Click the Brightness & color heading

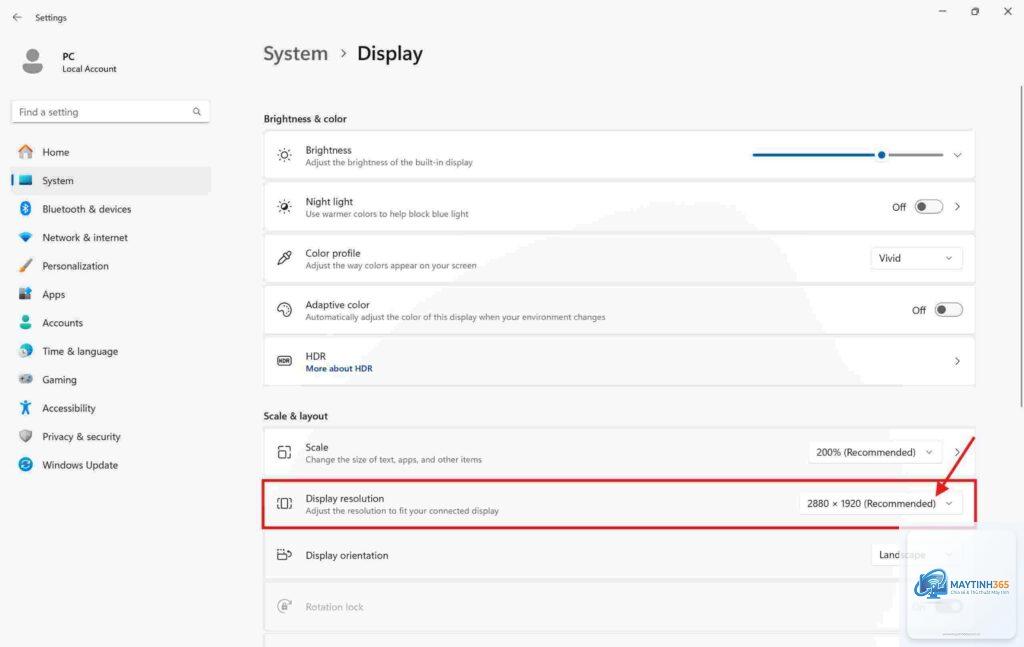point(305,119)
